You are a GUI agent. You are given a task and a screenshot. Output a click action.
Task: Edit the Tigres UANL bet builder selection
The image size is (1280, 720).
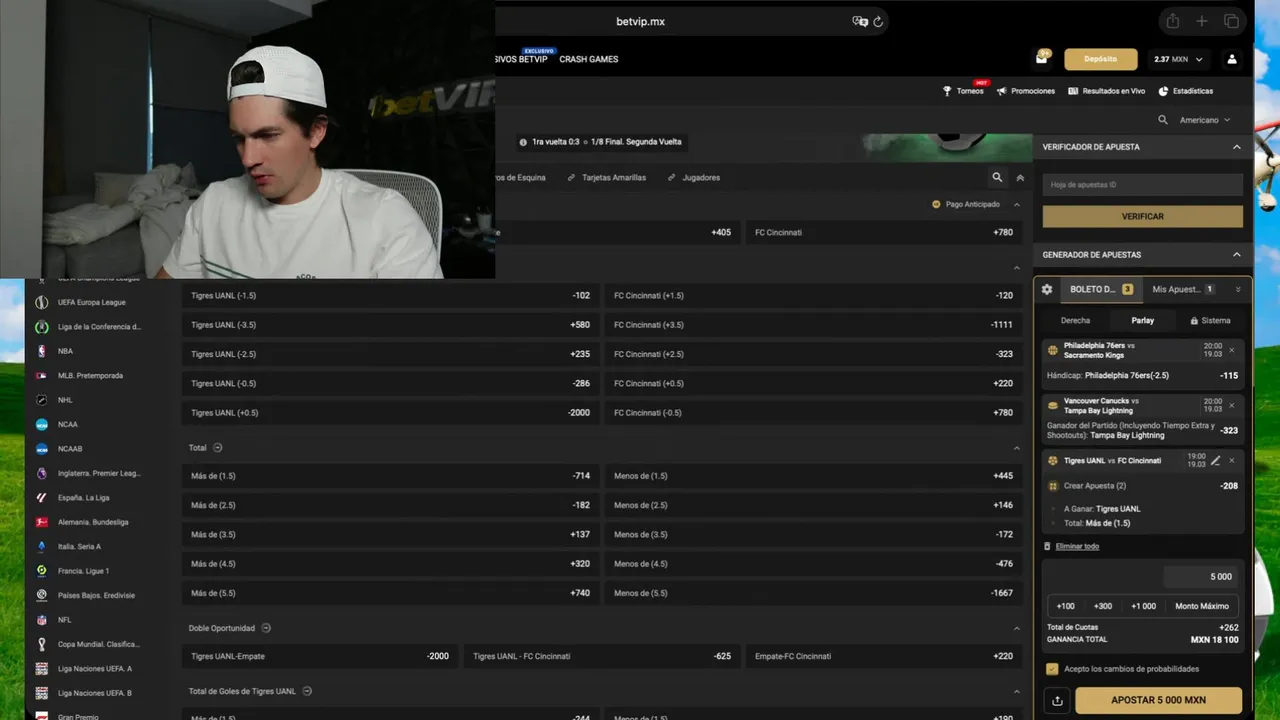point(1216,460)
